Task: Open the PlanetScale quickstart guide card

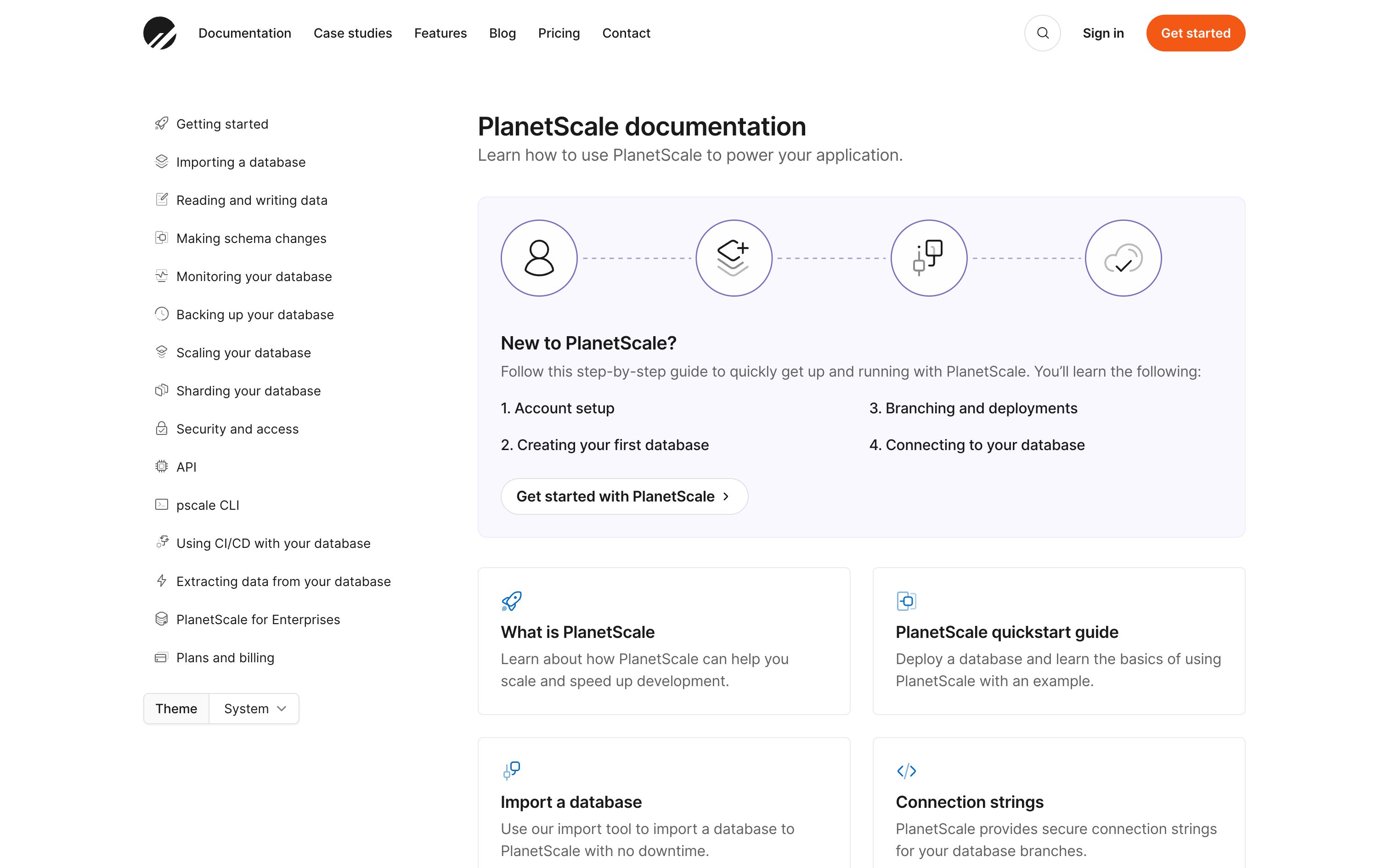Action: tap(1059, 641)
